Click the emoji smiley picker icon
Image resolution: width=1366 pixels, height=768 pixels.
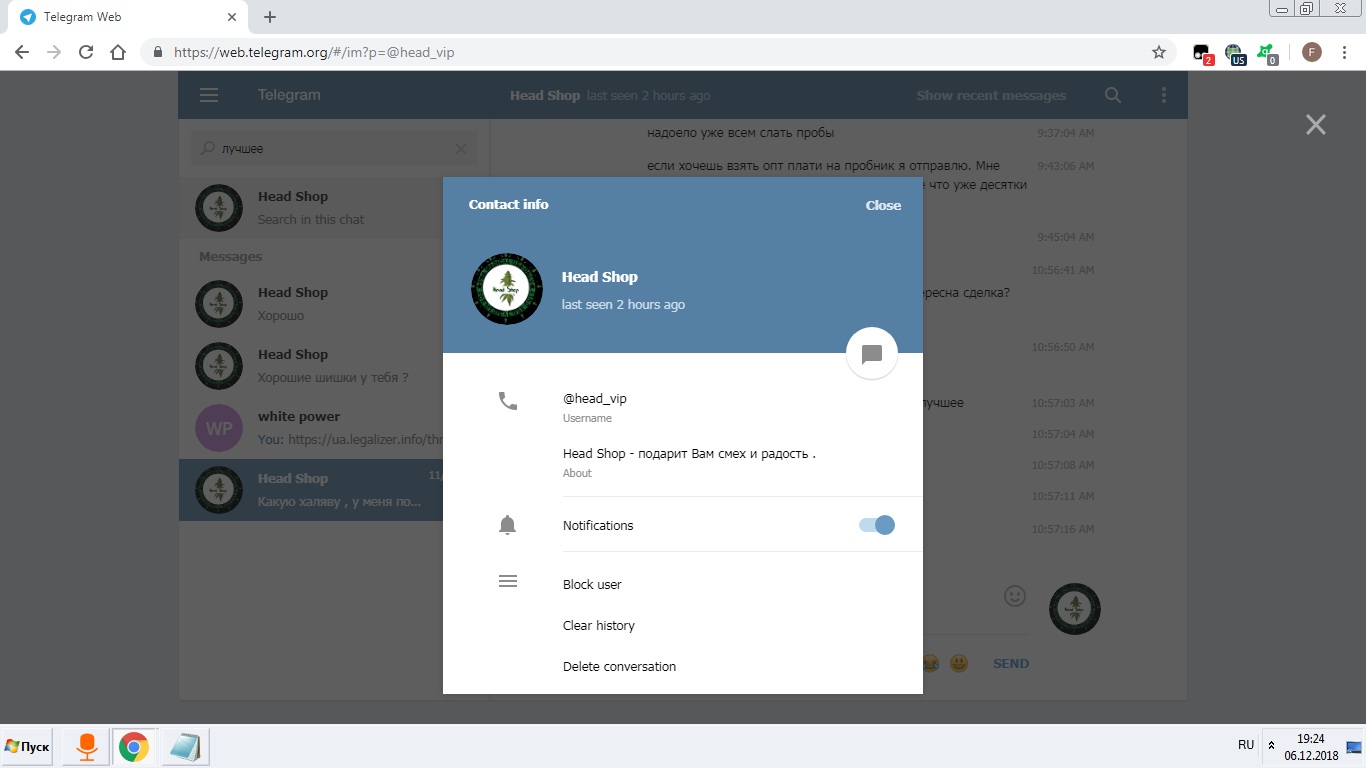click(1015, 596)
